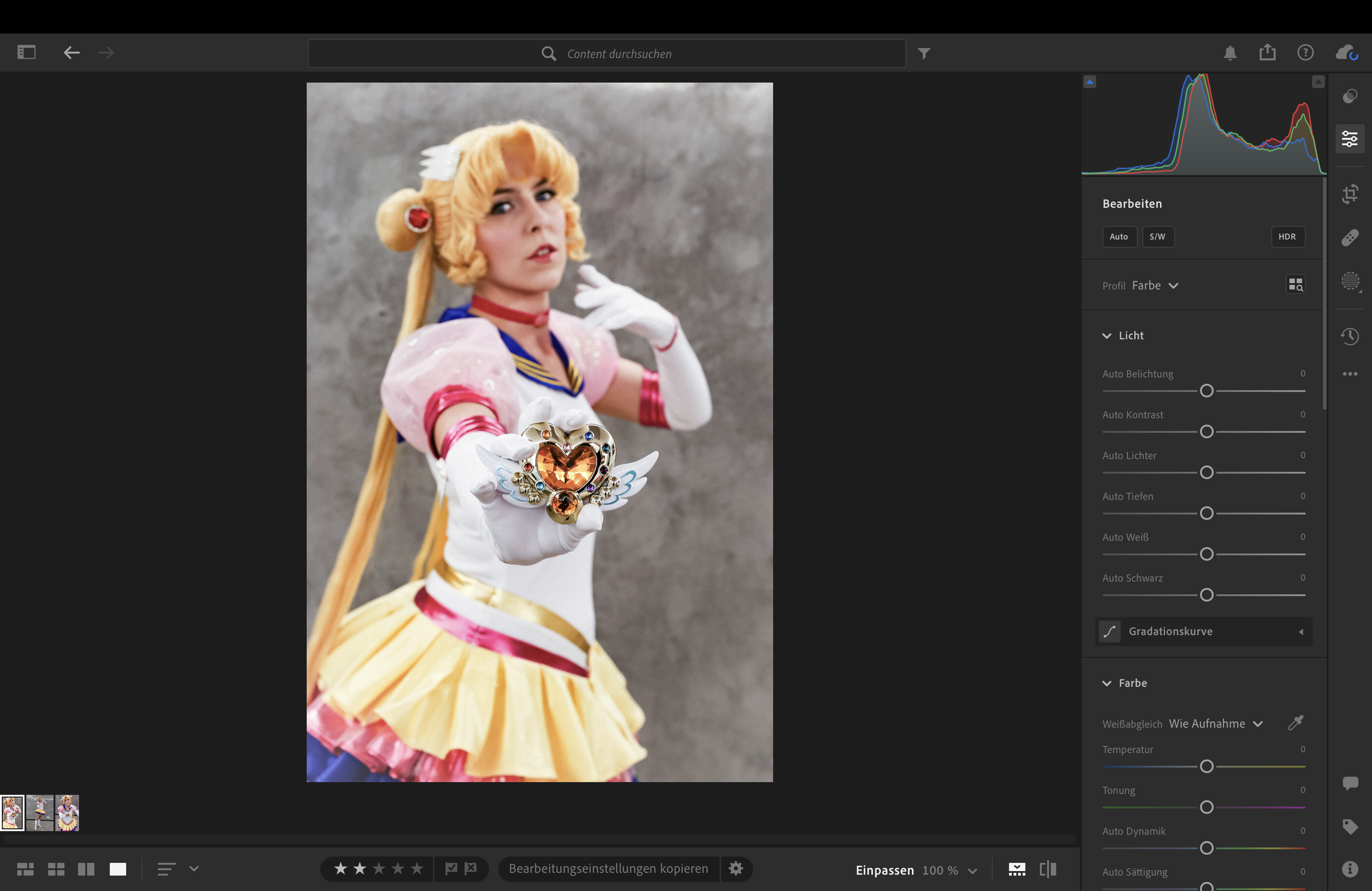Screen dimensions: 1372x891
Task: Open copy settings gear options
Action: pos(736,868)
